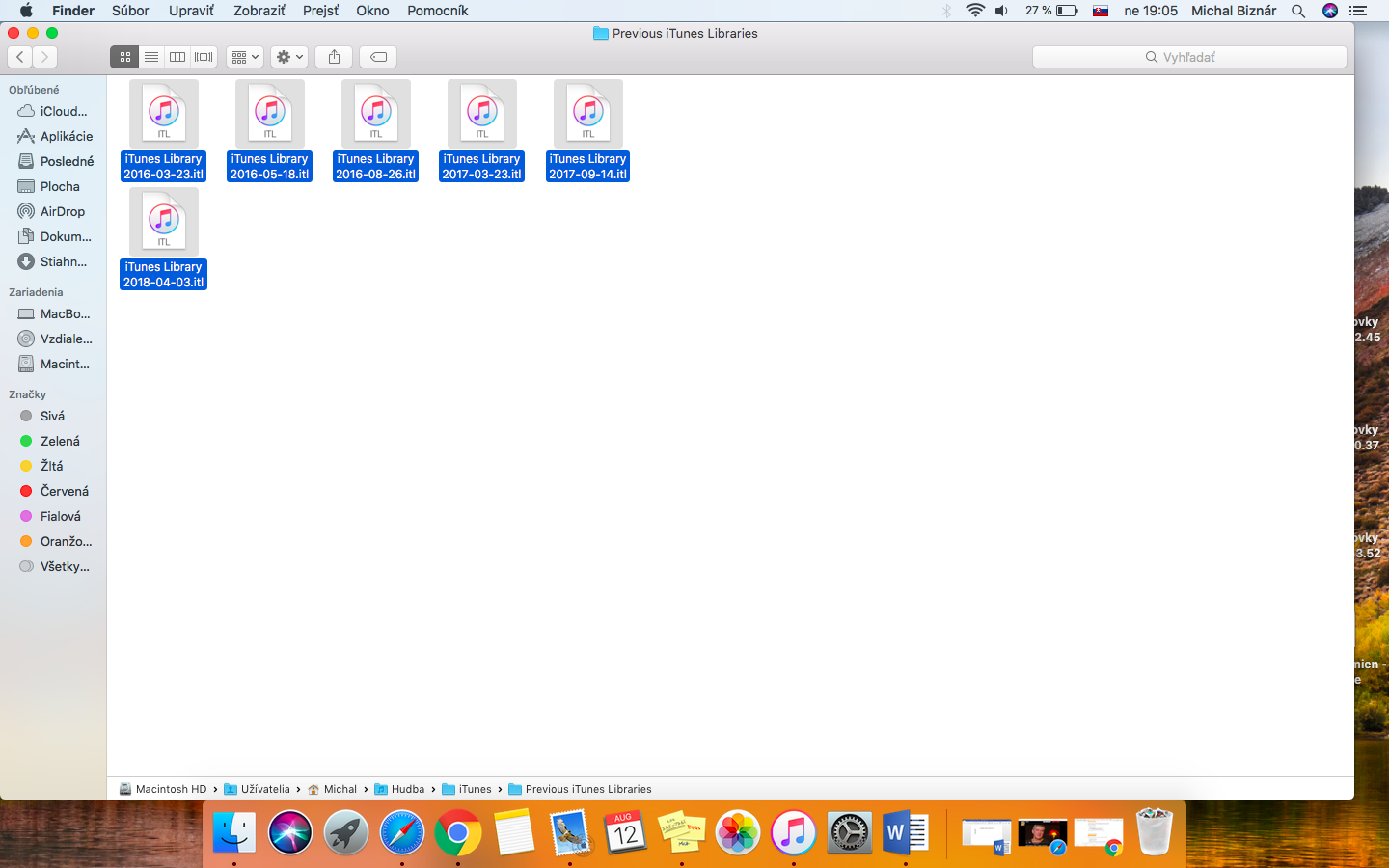Open Notes from the Dock
The height and width of the screenshot is (868, 1389).
tap(514, 832)
